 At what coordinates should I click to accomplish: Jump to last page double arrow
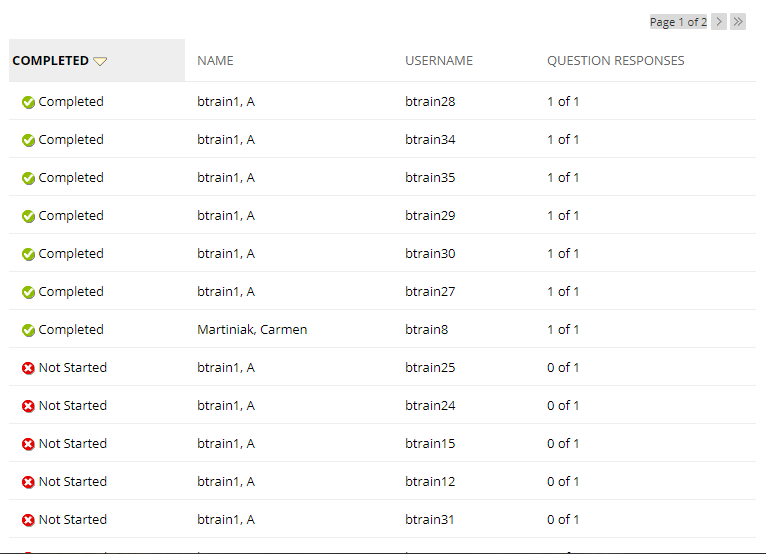(x=738, y=22)
